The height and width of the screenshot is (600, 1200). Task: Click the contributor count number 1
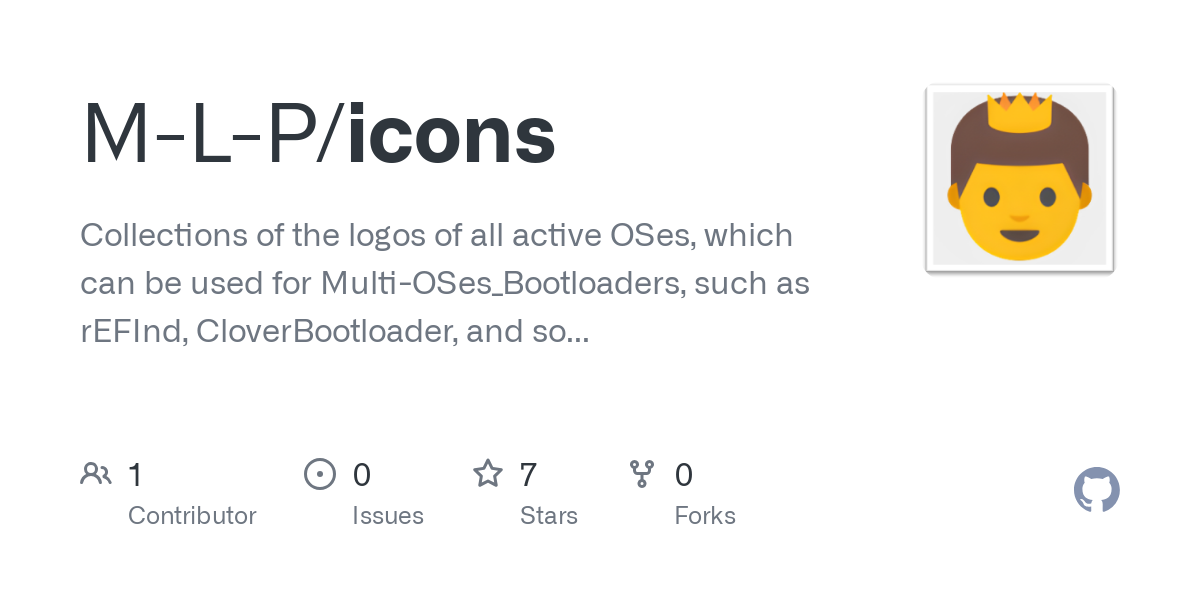(x=136, y=474)
